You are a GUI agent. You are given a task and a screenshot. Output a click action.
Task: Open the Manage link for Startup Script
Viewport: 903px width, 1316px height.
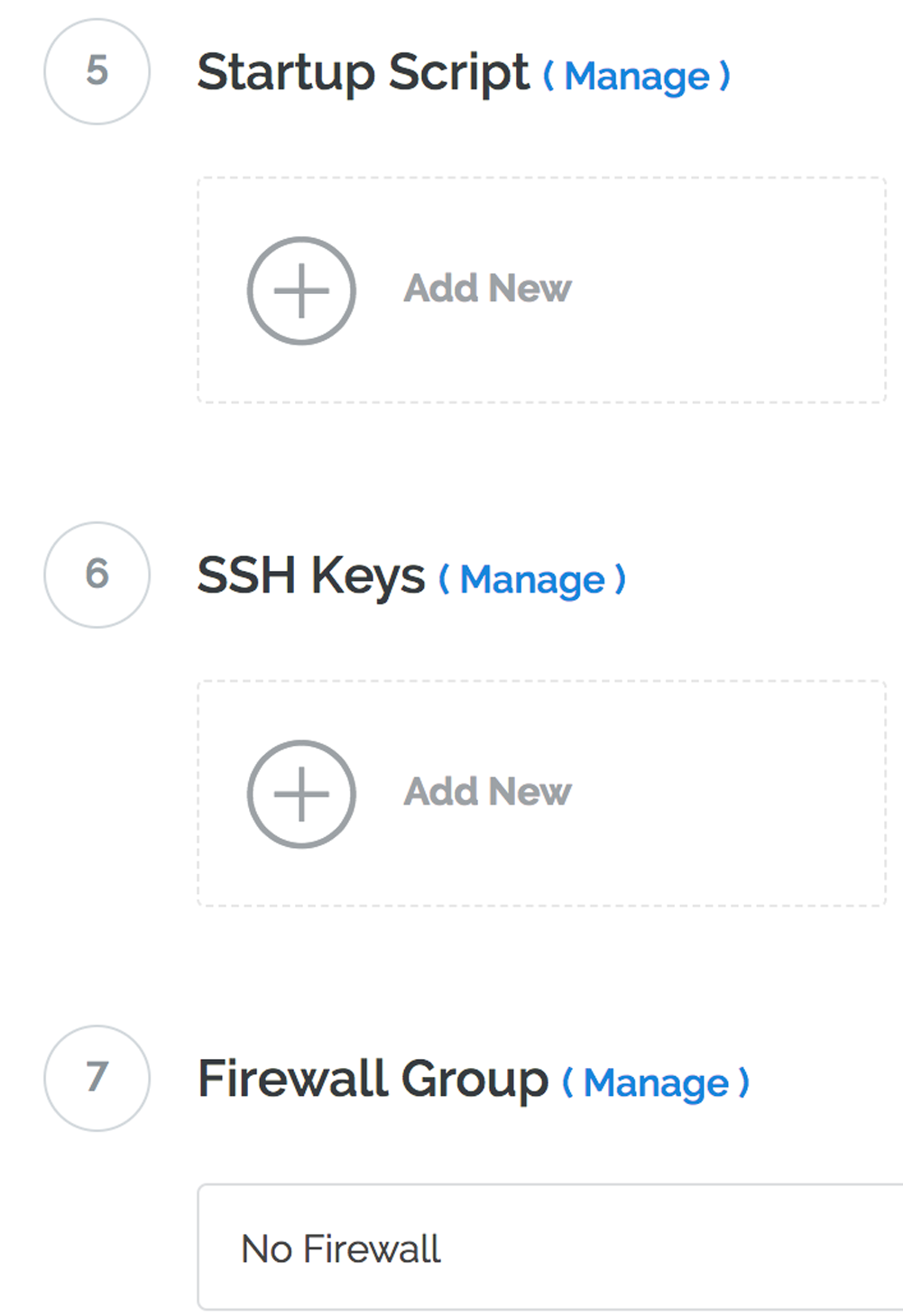(637, 76)
